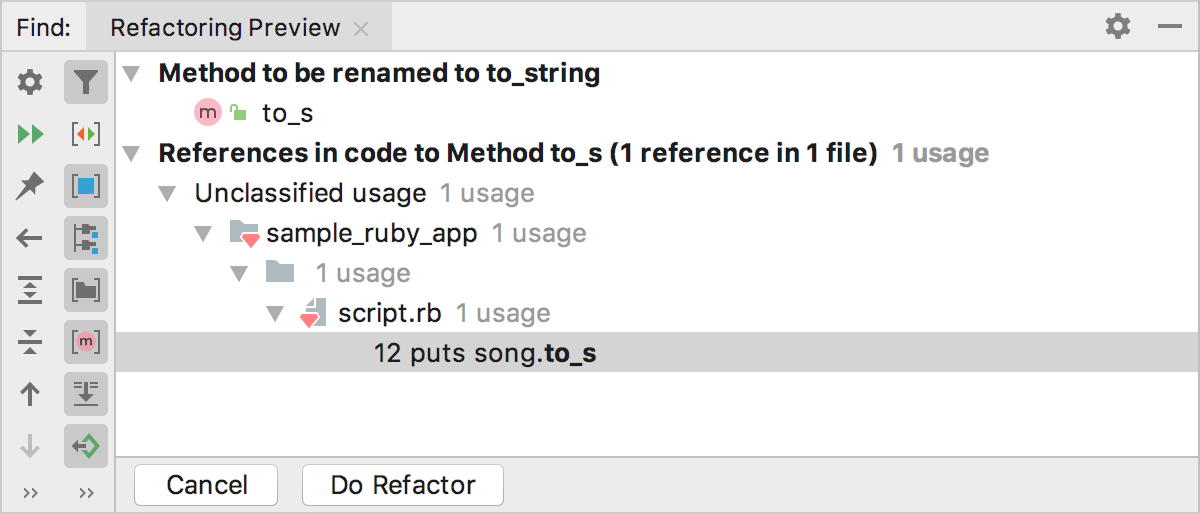This screenshot has width=1200, height=514.
Task: Click the green rerun double-arrow icon
Action: tap(31, 134)
